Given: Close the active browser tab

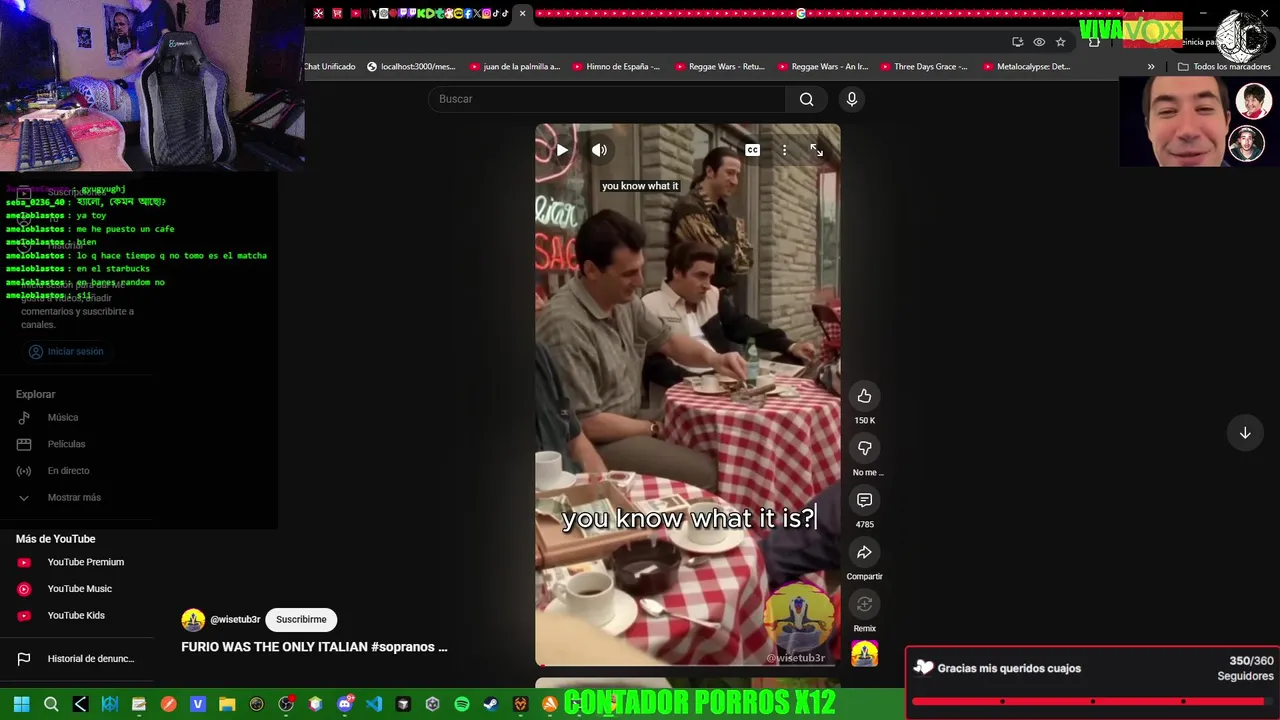Looking at the screenshot, I should pos(522,13).
